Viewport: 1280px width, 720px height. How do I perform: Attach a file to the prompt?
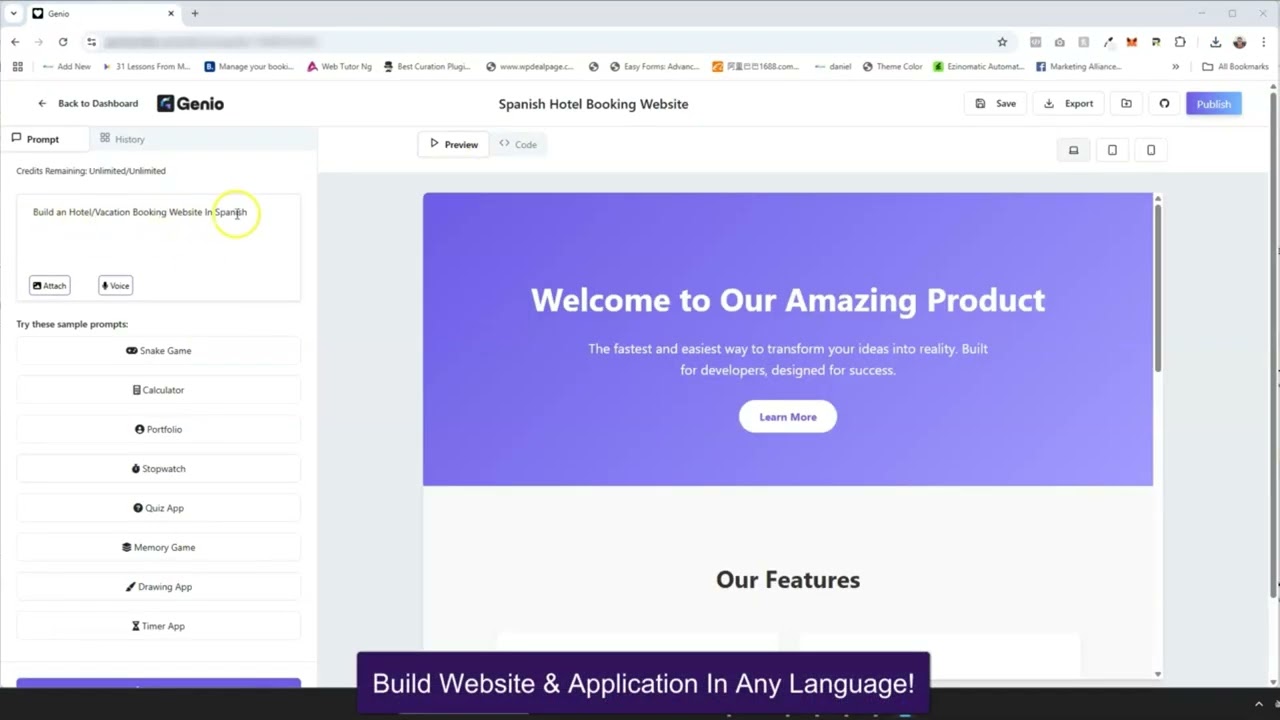point(49,286)
